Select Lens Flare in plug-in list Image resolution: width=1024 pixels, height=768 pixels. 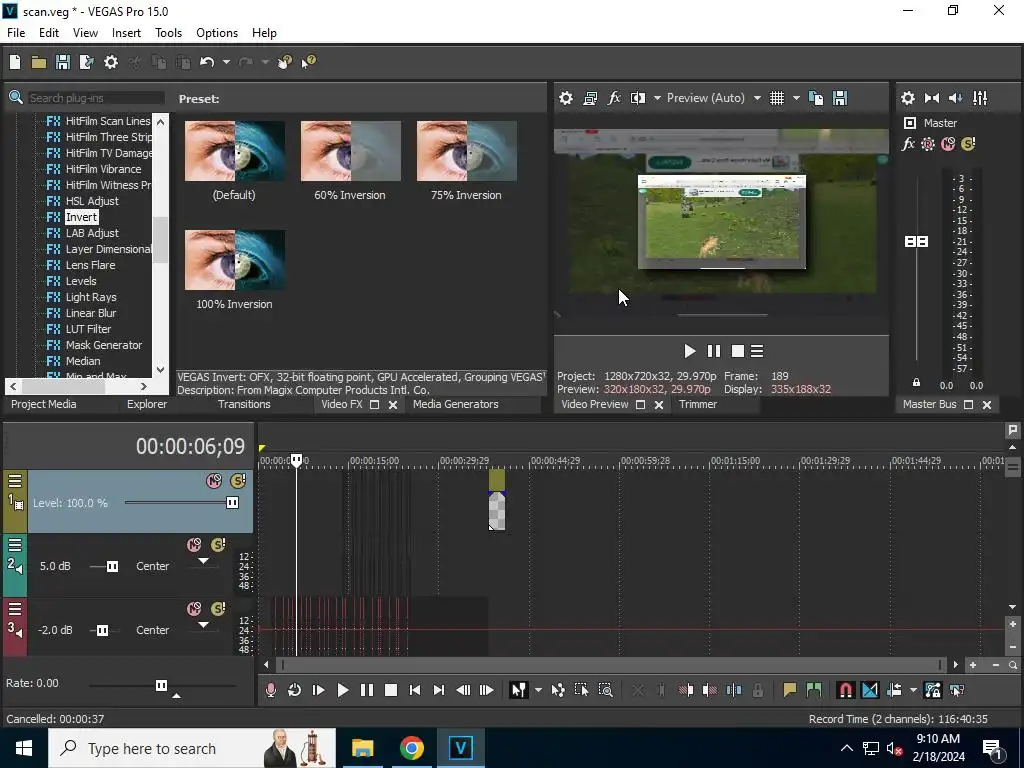click(90, 265)
